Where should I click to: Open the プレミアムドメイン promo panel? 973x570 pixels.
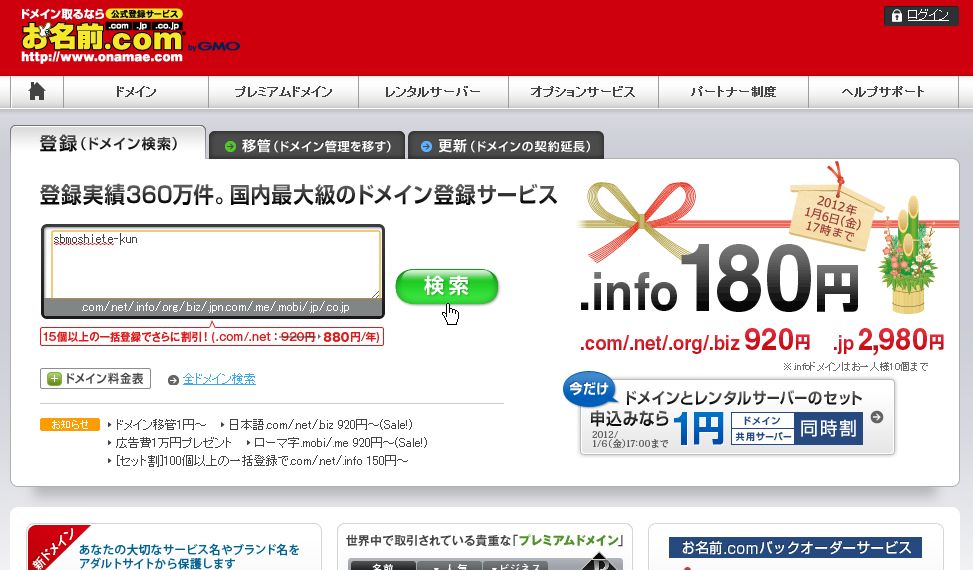[x=485, y=548]
